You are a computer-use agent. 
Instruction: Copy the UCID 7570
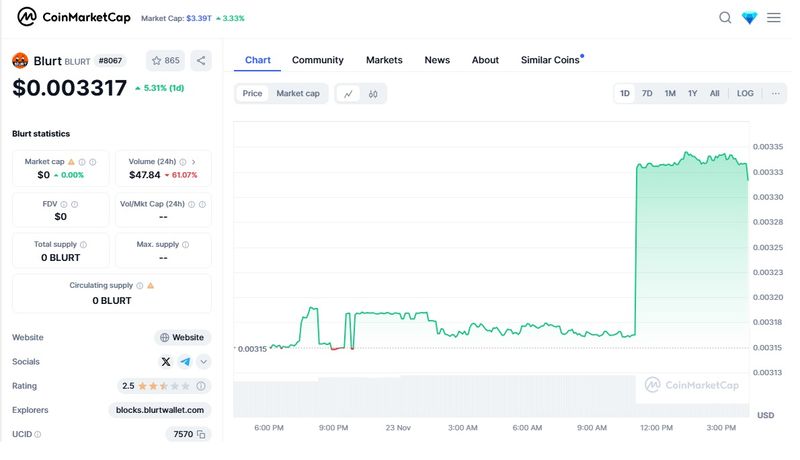tap(201, 435)
